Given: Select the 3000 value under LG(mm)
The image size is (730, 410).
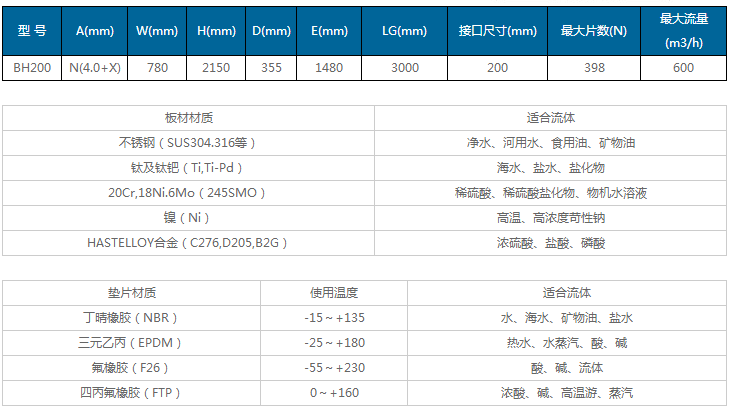Looking at the screenshot, I should tap(404, 68).
